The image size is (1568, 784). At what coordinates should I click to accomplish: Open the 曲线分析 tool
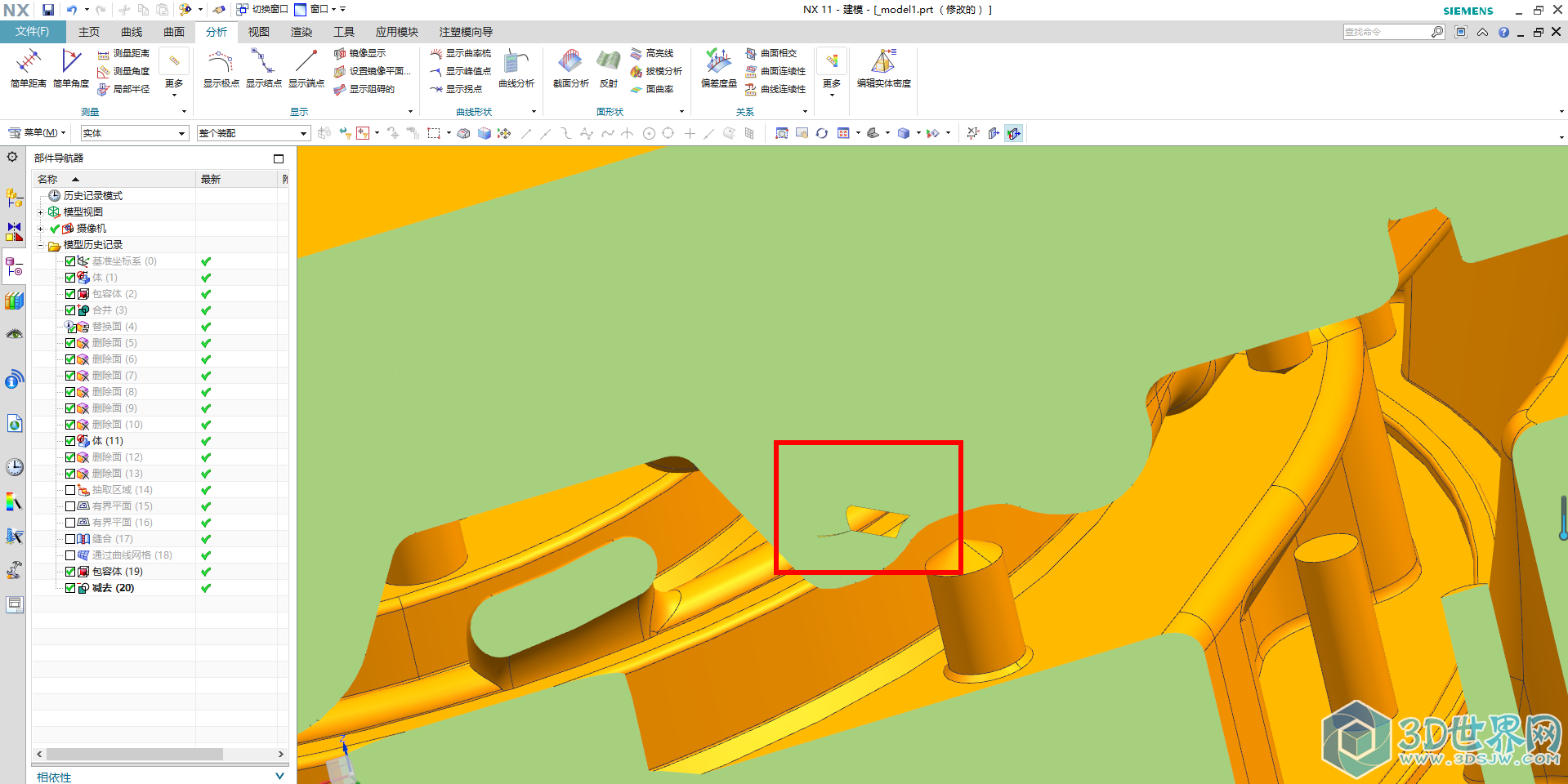tap(516, 69)
